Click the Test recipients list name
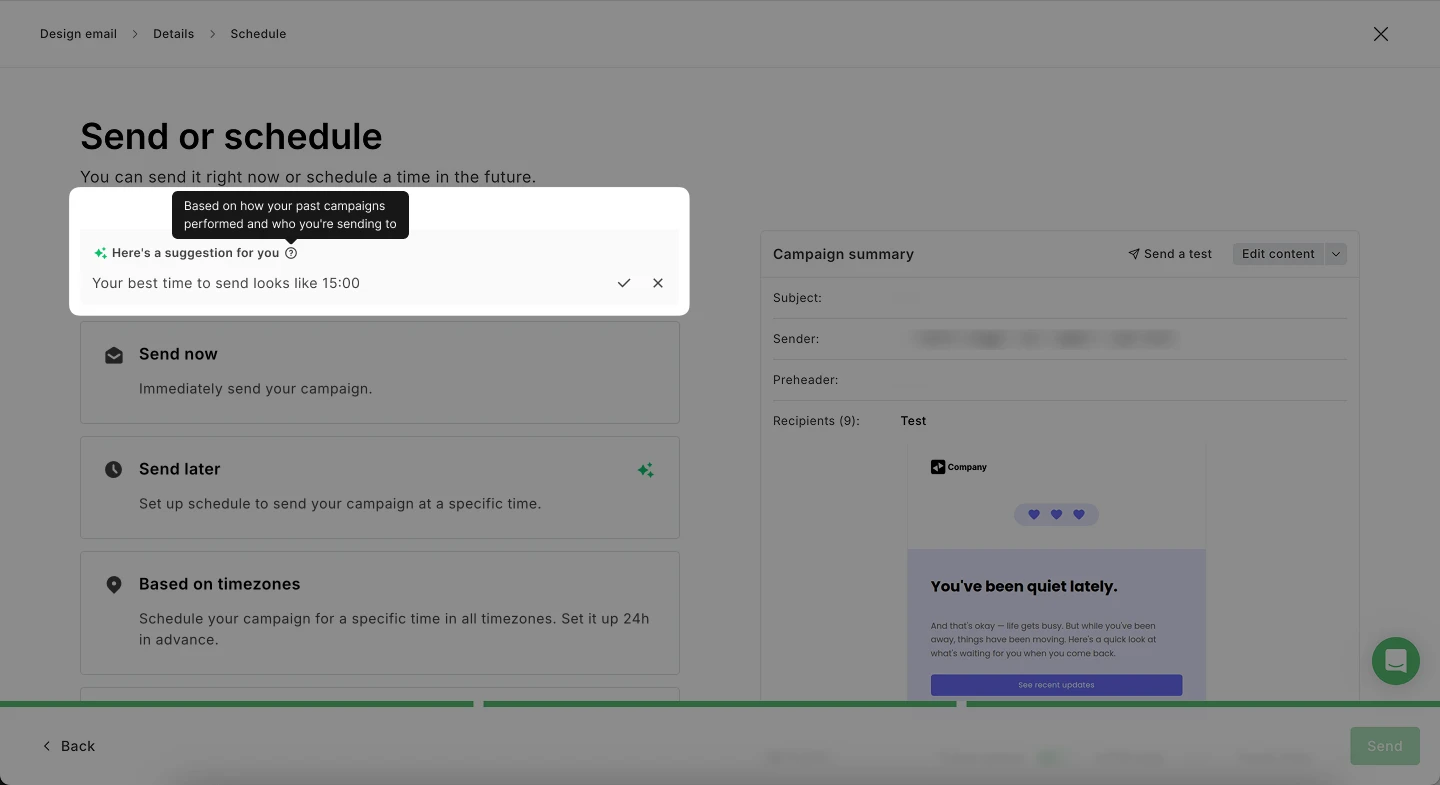This screenshot has width=1440, height=785. point(913,421)
